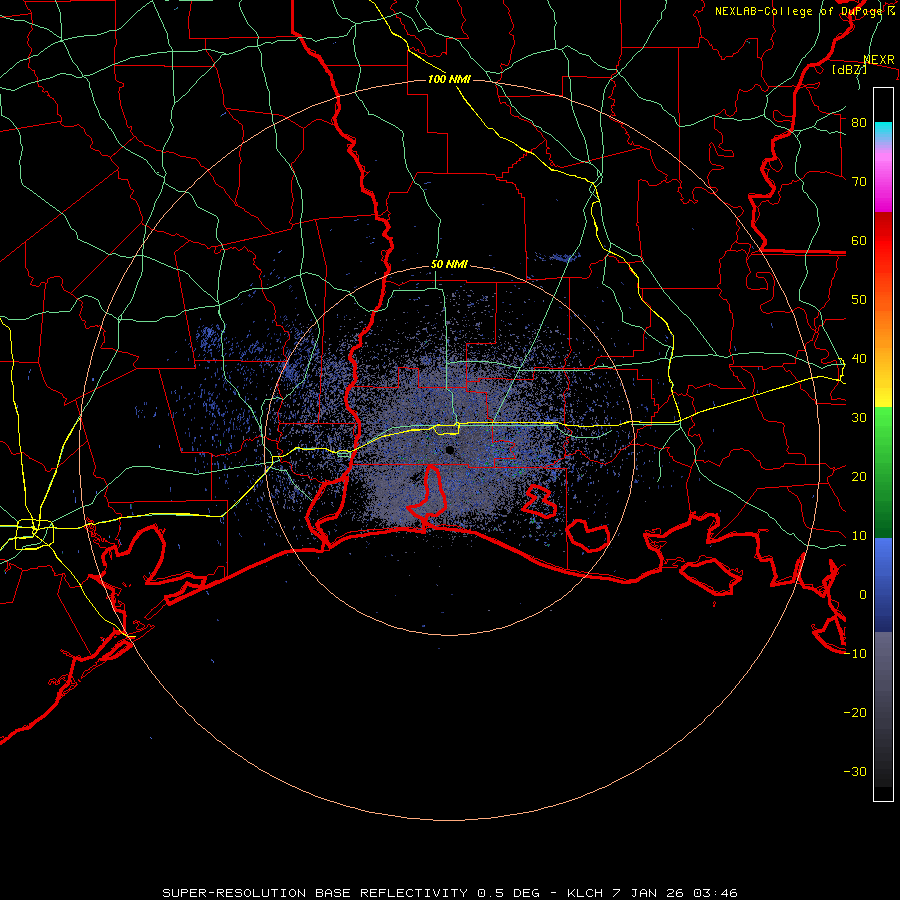Viewport: 900px width, 900px height.
Task: Click the 0 value on the dBZ scale
Action: click(x=863, y=595)
